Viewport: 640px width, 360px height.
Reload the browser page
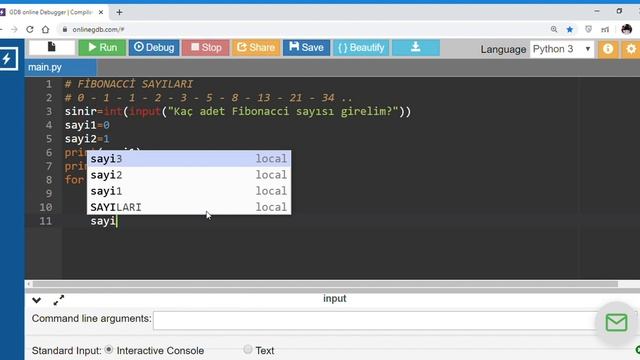coord(30,29)
